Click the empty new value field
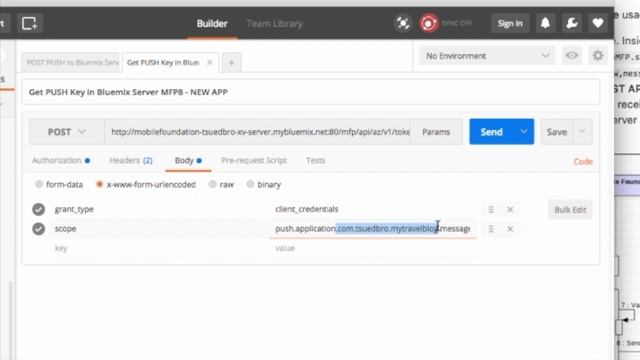The width and height of the screenshot is (640, 360). [x=373, y=248]
